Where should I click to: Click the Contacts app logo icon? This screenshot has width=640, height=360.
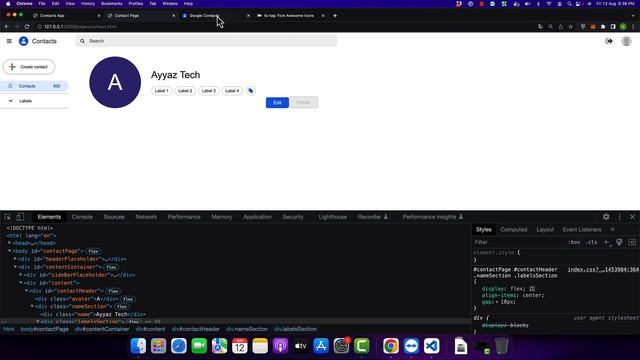click(24, 41)
